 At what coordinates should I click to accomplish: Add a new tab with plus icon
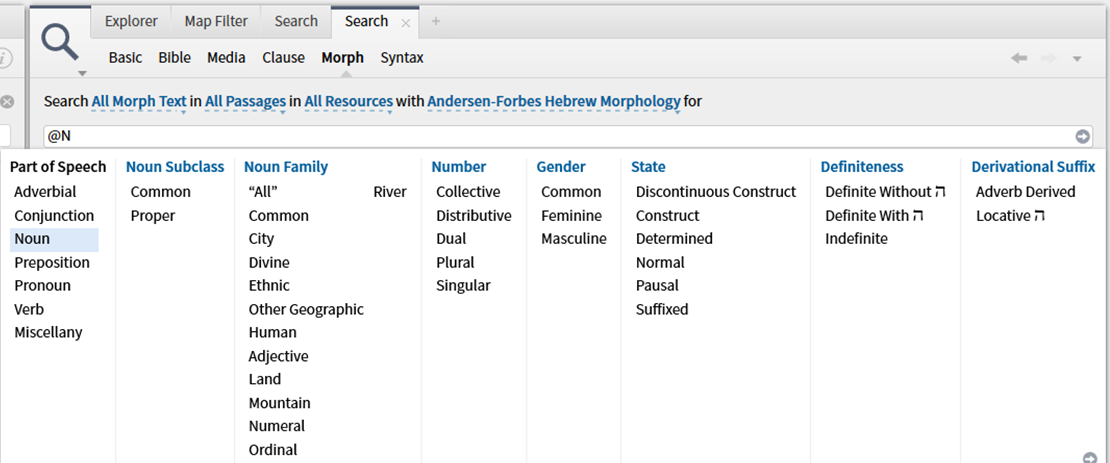click(x=435, y=21)
